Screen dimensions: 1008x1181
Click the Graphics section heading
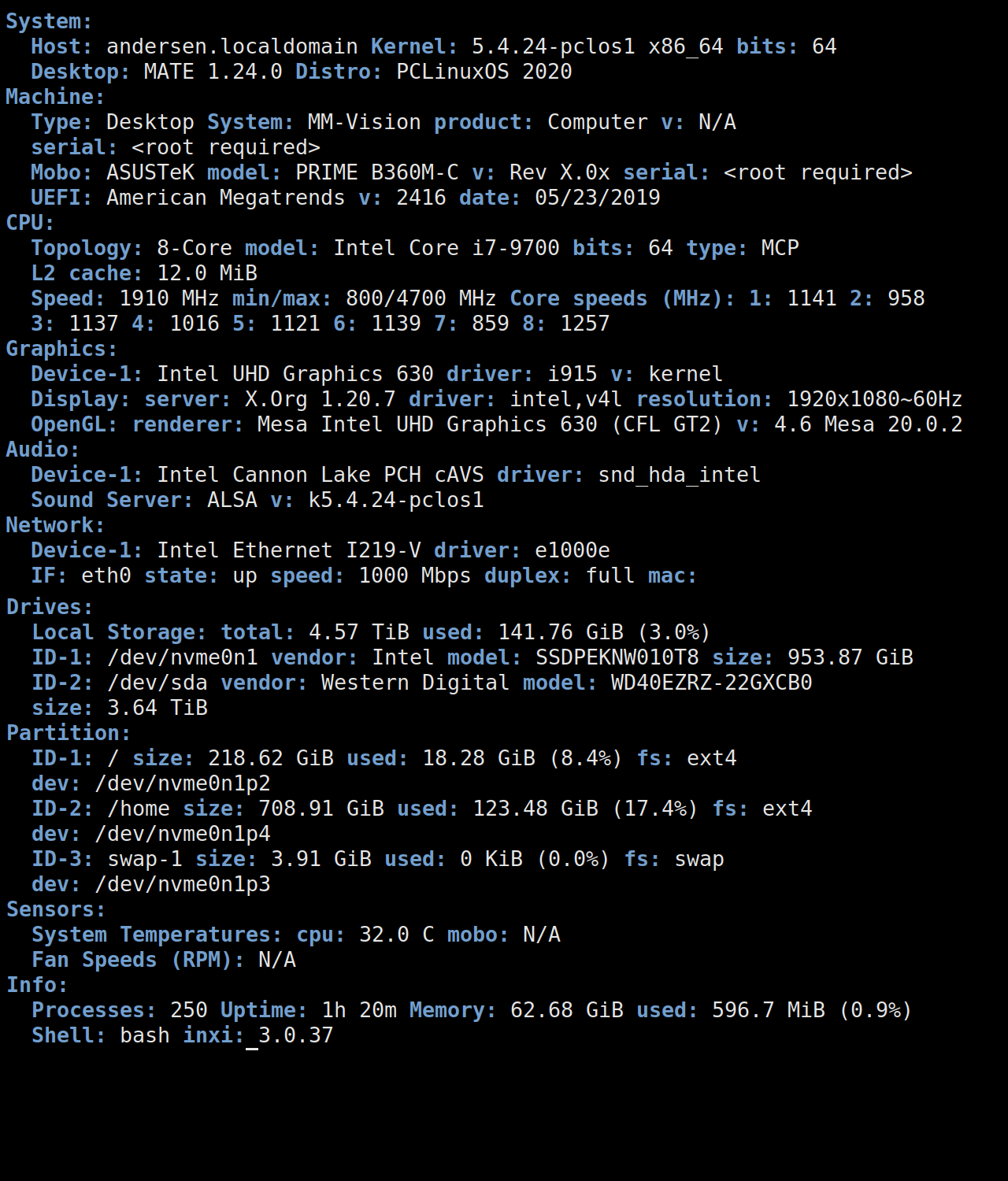pyautogui.click(x=61, y=349)
